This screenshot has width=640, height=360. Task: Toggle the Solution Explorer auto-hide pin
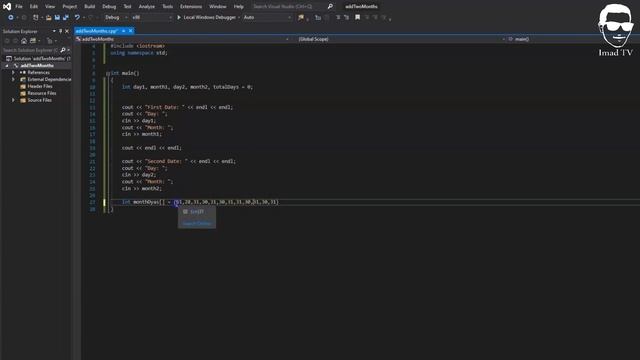(60, 31)
